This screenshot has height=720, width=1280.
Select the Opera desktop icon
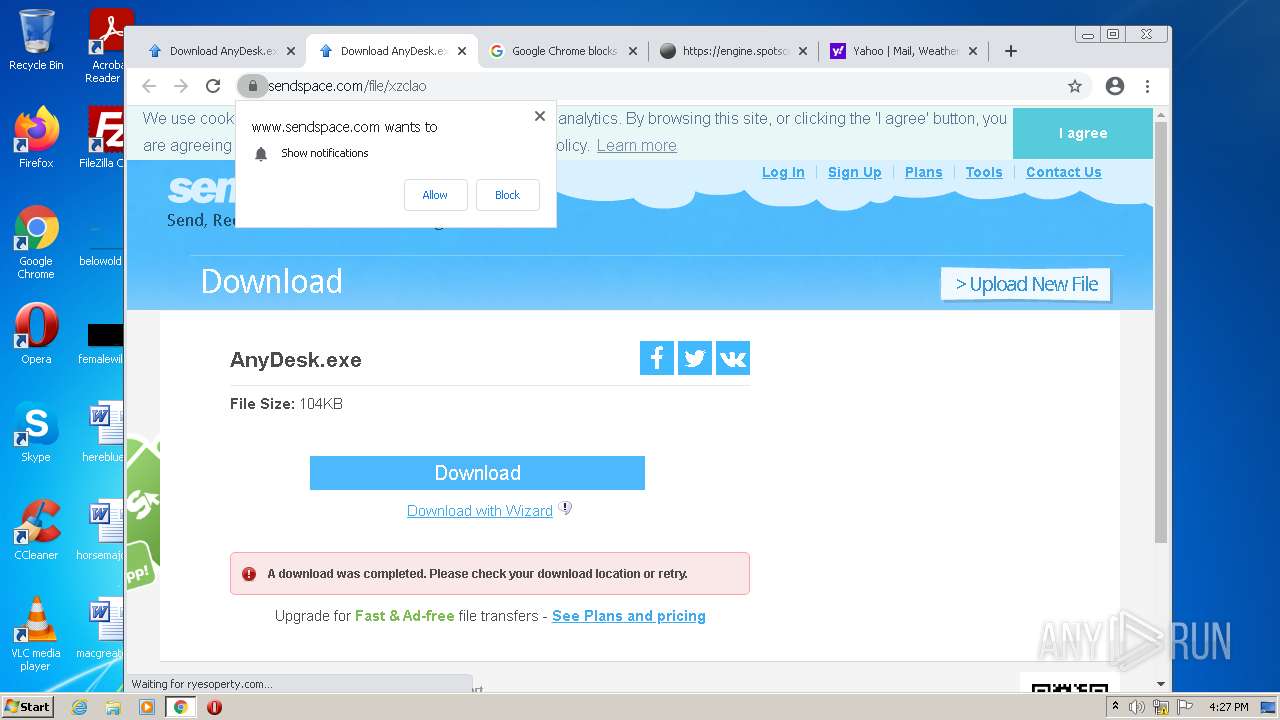36,334
